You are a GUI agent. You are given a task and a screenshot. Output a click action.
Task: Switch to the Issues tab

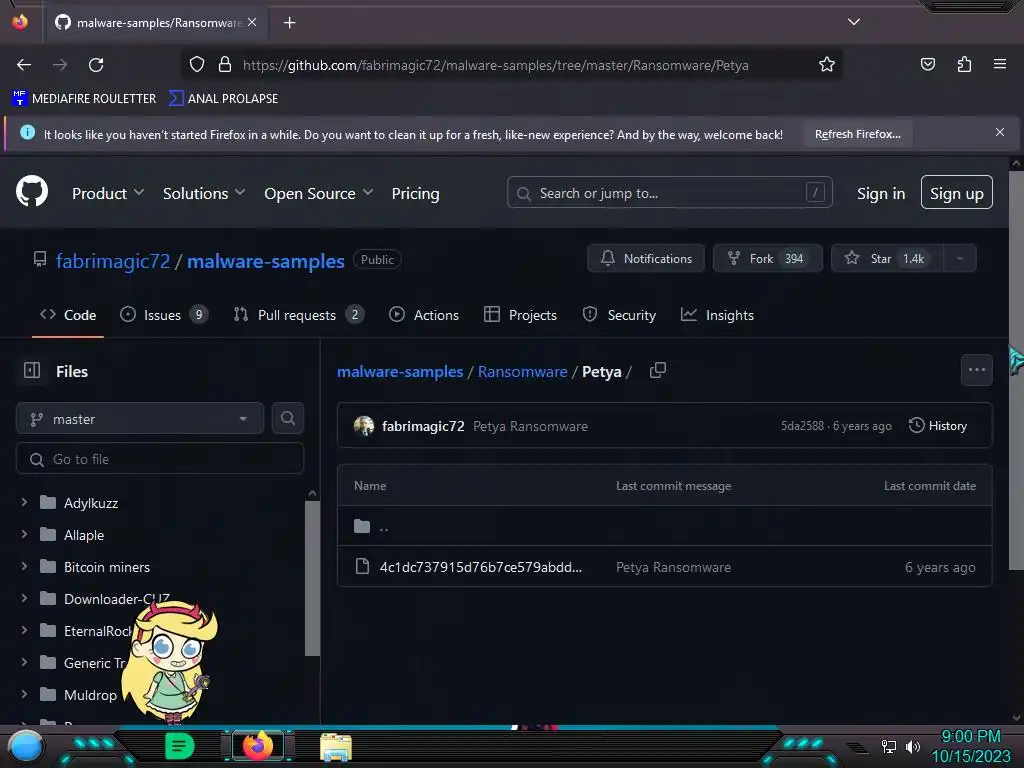pyautogui.click(x=164, y=315)
